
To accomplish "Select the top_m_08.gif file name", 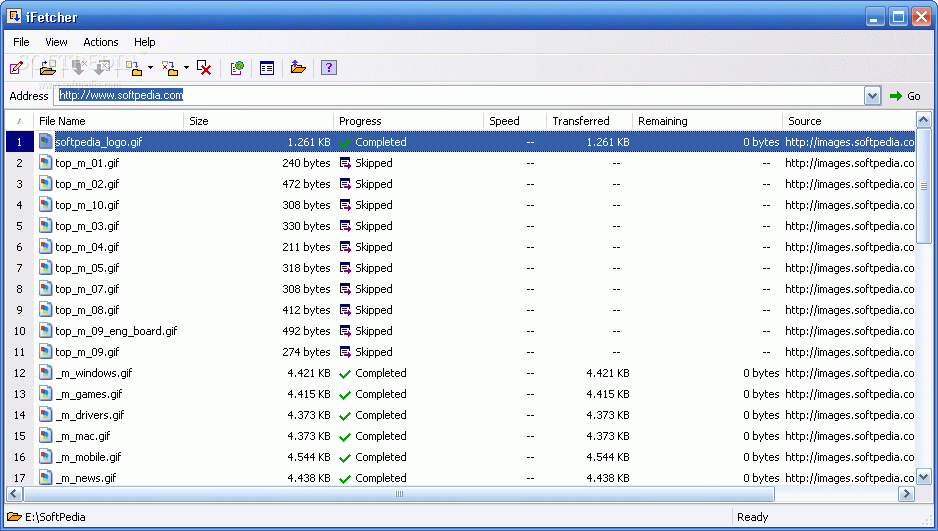I will point(87,310).
